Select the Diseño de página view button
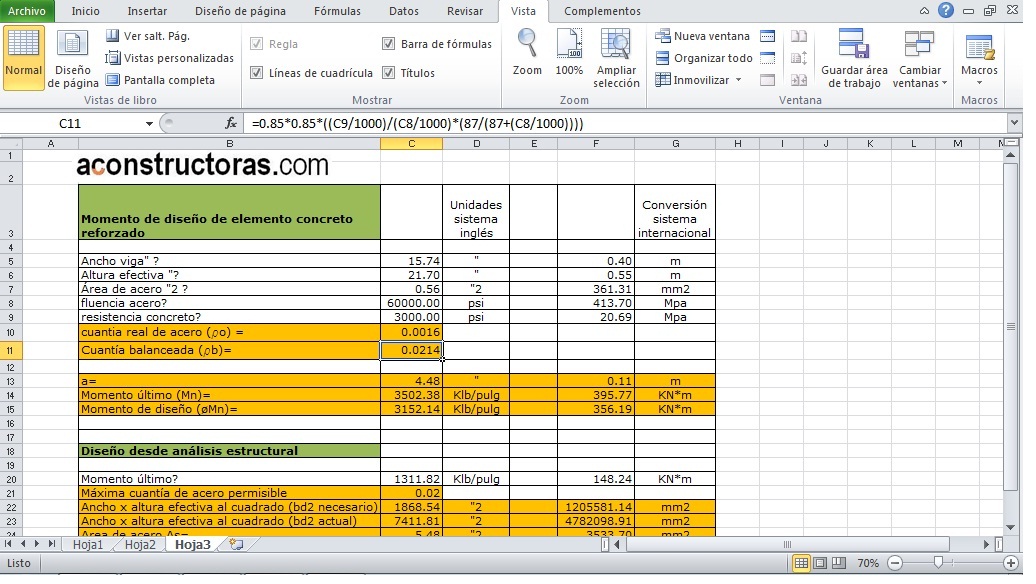The image size is (1036, 584). pyautogui.click(x=73, y=58)
